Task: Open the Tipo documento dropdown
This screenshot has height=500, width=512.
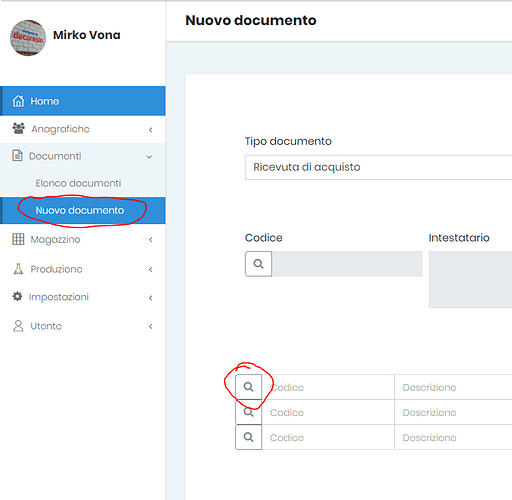Action: point(378,167)
